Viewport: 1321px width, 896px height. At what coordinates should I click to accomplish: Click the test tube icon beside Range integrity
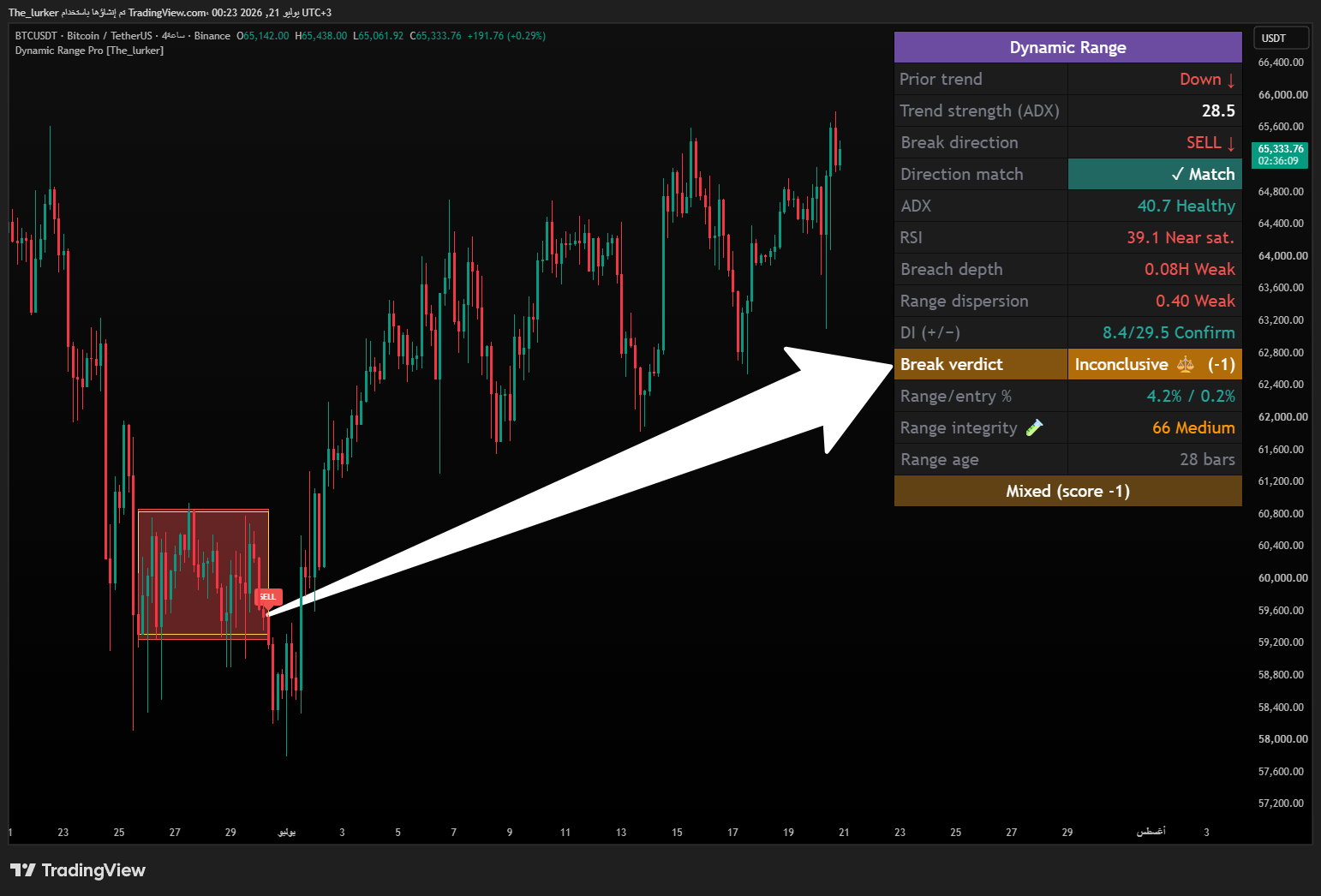(1034, 427)
